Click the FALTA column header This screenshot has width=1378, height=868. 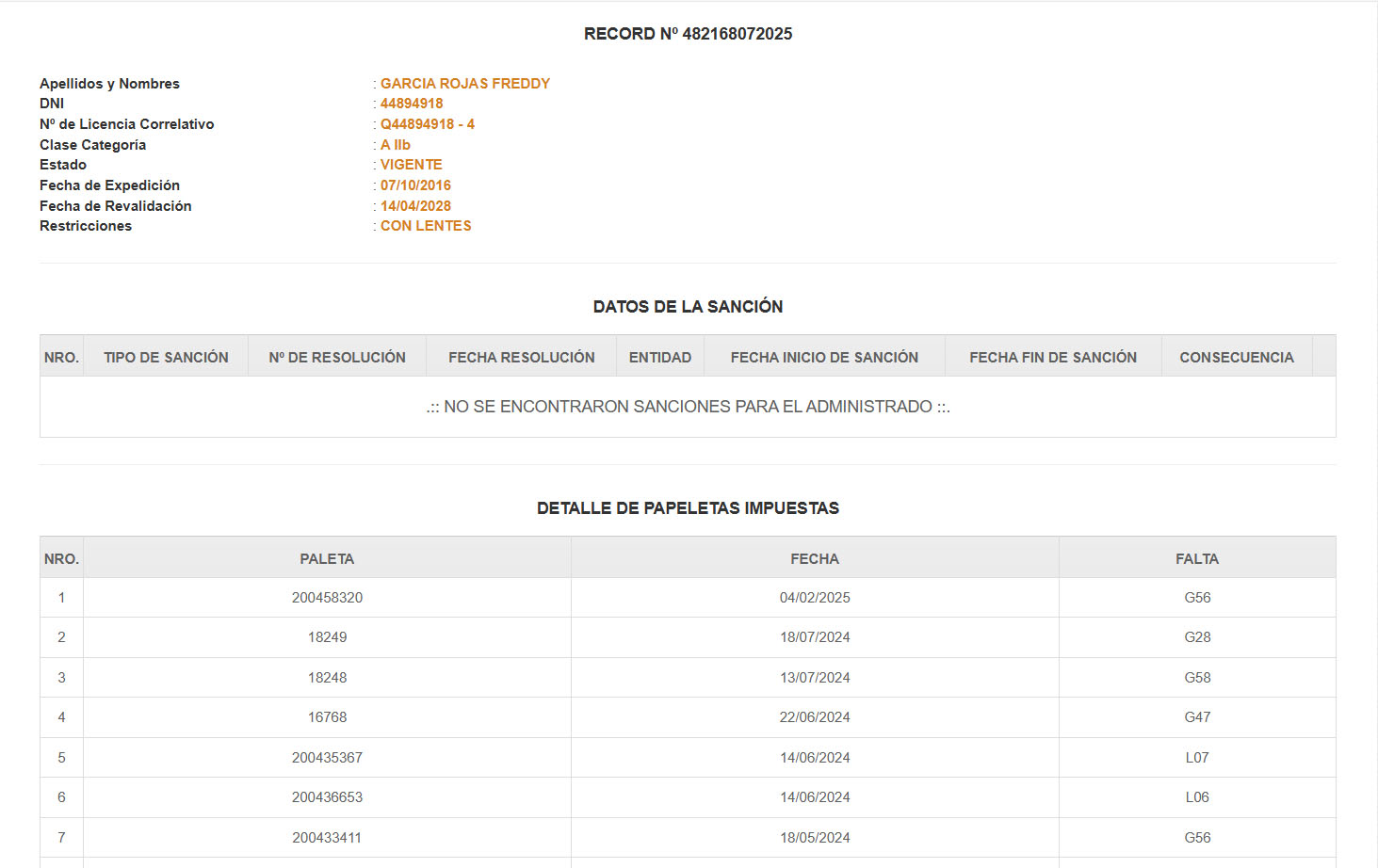[1196, 559]
